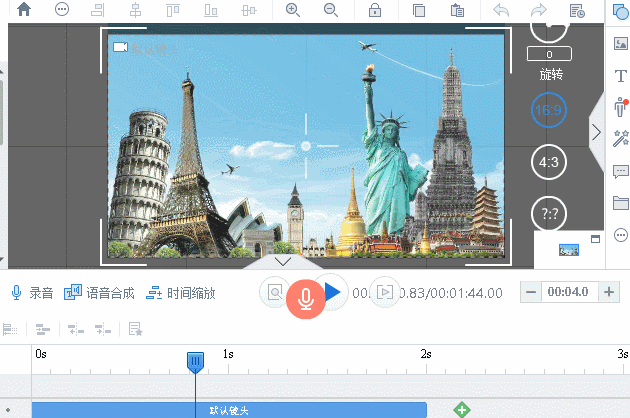Click the blue timeline playhead marker
Screen dimensions: 630x418
coord(196,361)
